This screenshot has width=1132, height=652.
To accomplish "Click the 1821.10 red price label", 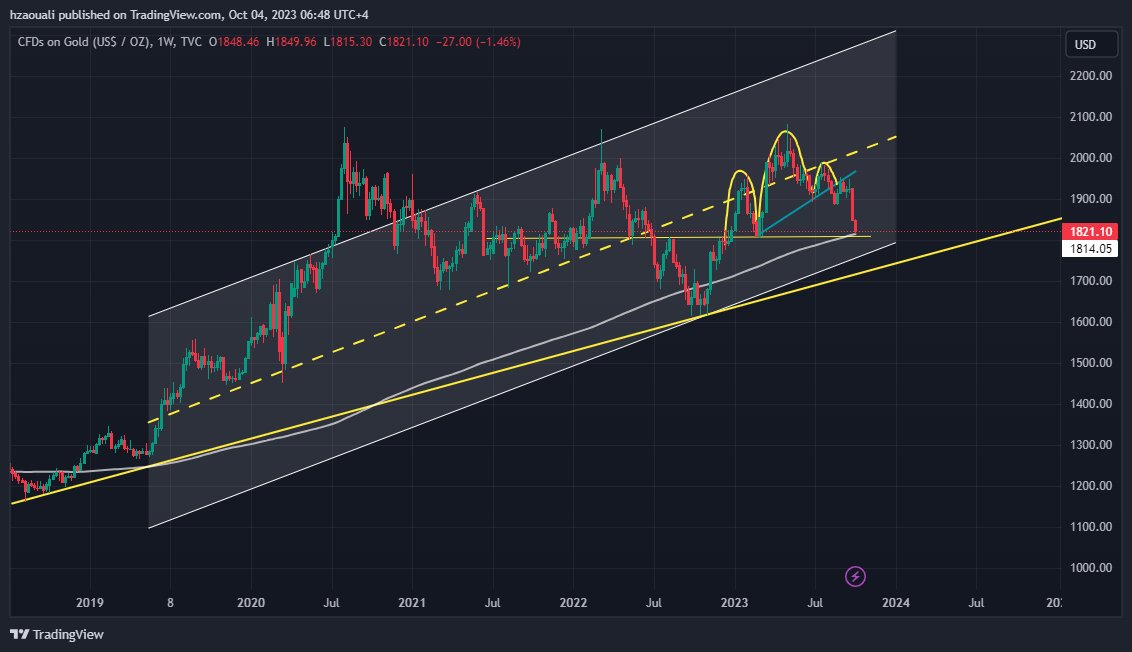I will coord(1089,231).
